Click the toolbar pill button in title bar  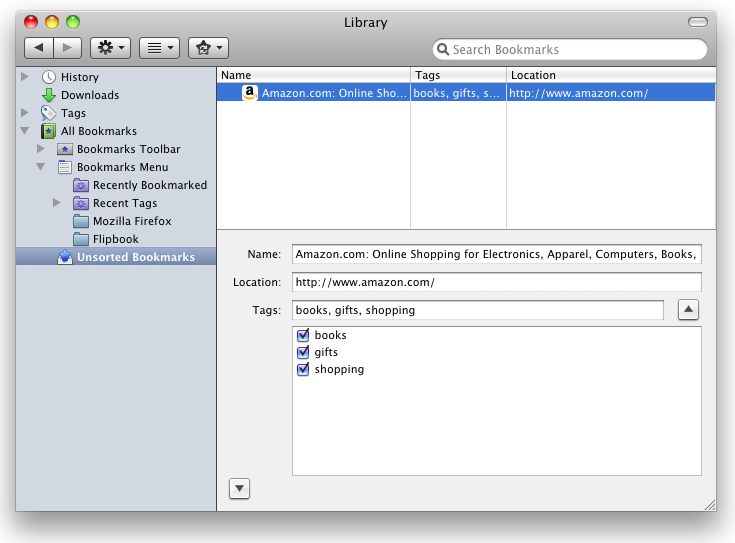pyautogui.click(x=698, y=22)
